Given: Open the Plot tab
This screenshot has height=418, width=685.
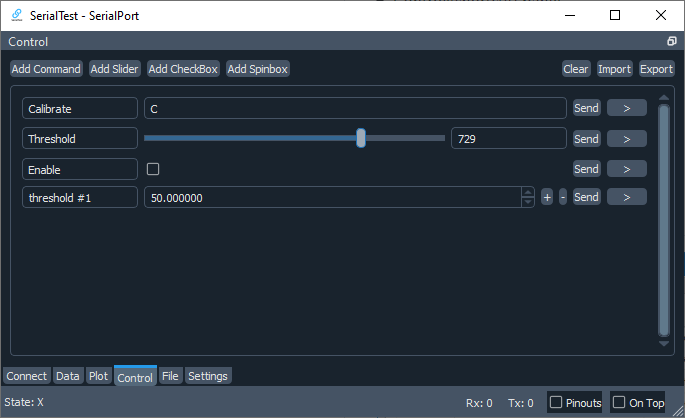Looking at the screenshot, I should click(98, 376).
